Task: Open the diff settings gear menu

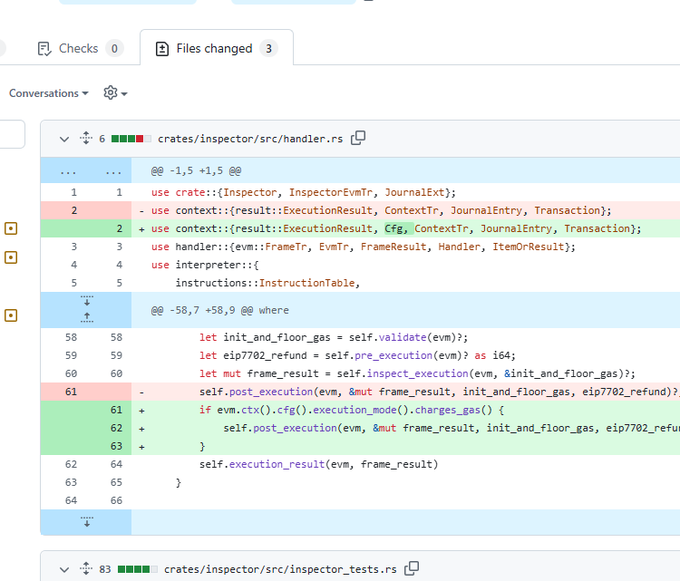Action: click(x=115, y=93)
